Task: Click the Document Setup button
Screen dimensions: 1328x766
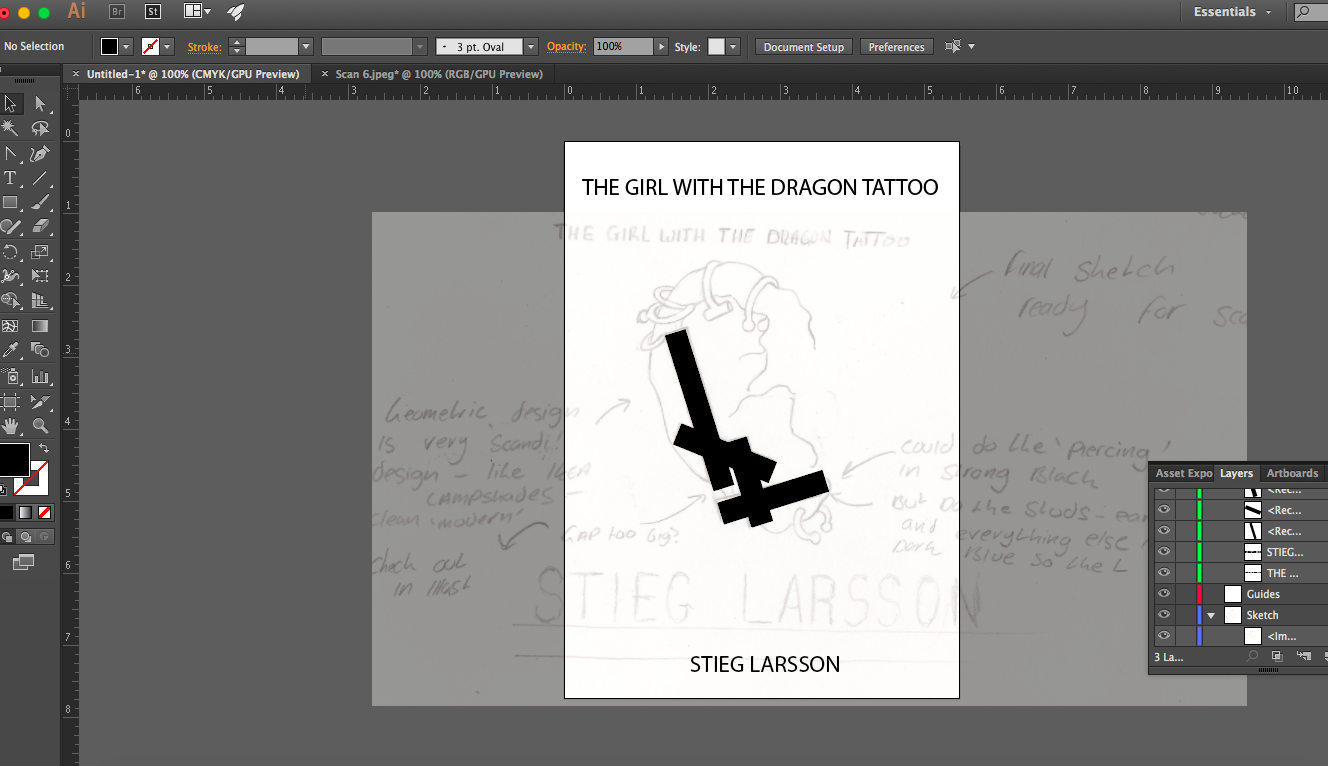Action: click(x=804, y=47)
